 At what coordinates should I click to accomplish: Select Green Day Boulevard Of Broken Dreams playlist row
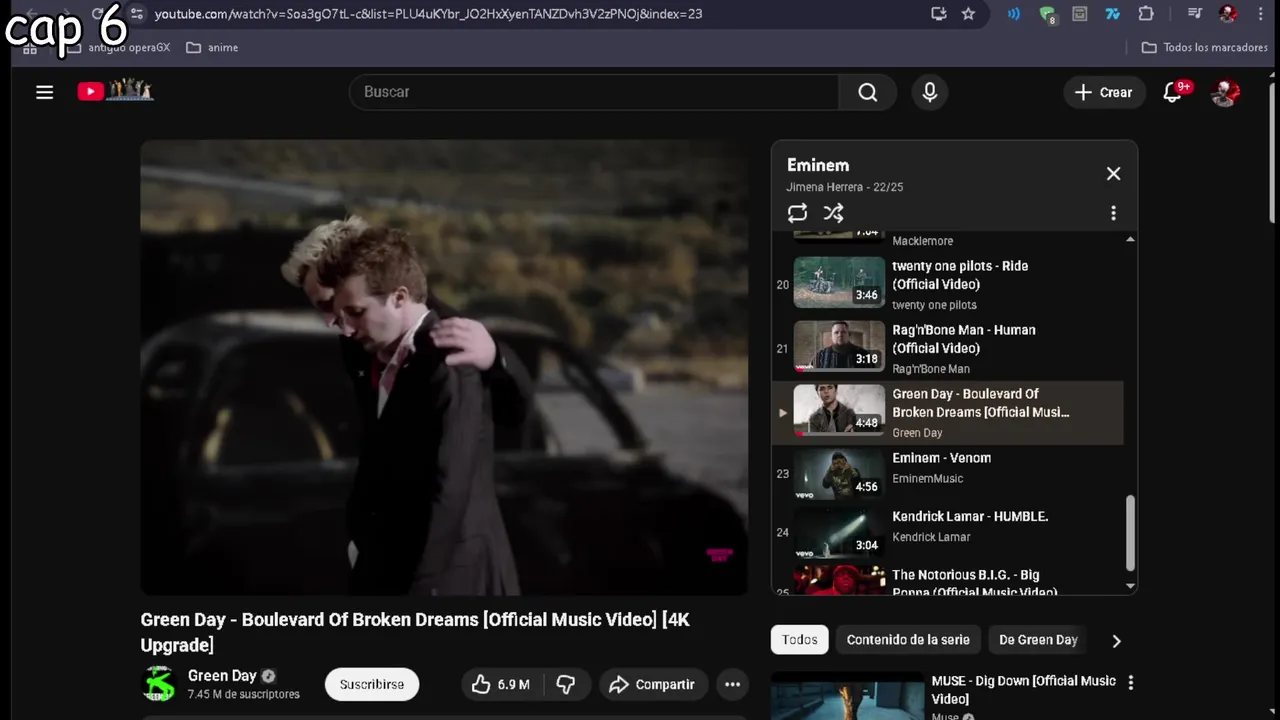[x=947, y=412]
